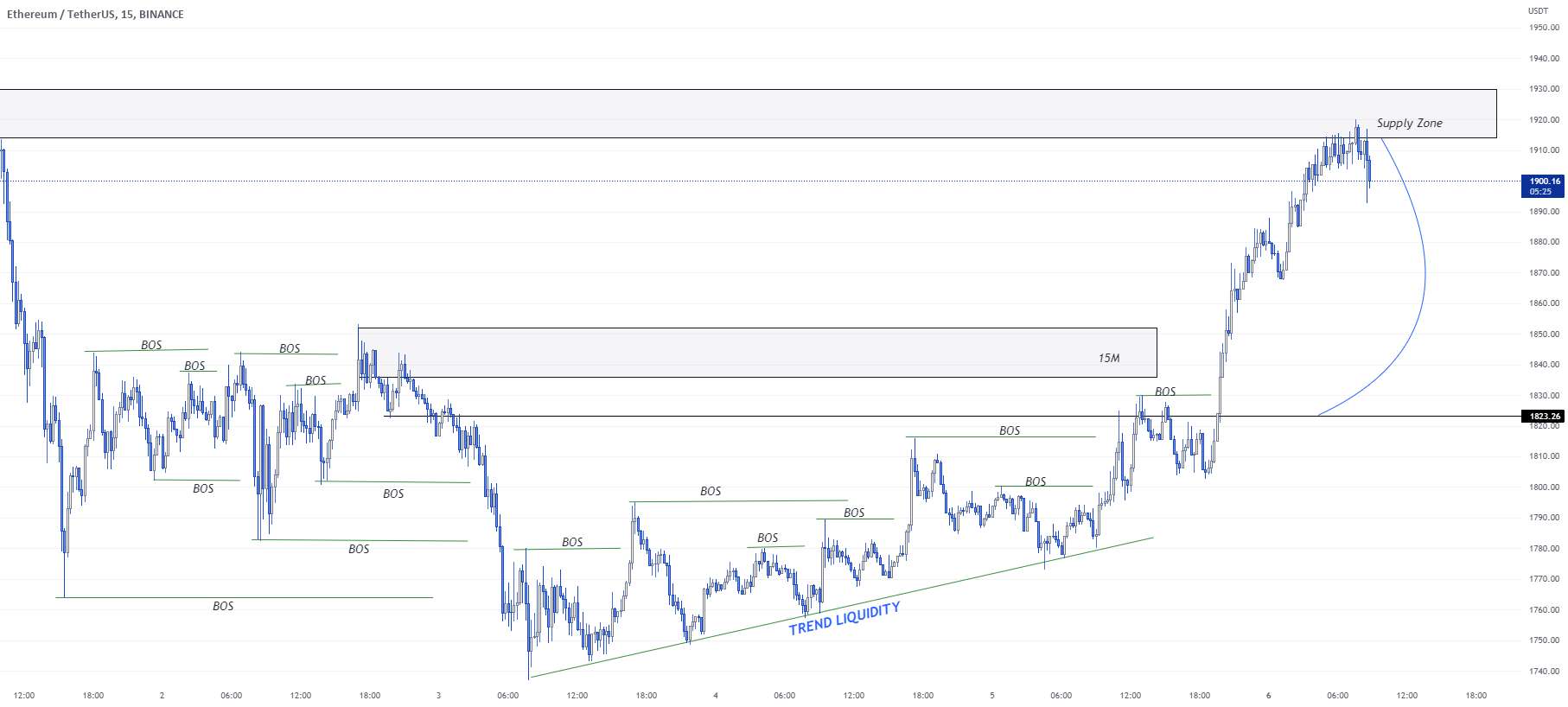Image resolution: width=1568 pixels, height=707 pixels.
Task: Click the 1930.00 price axis label
Action: coord(1544,89)
